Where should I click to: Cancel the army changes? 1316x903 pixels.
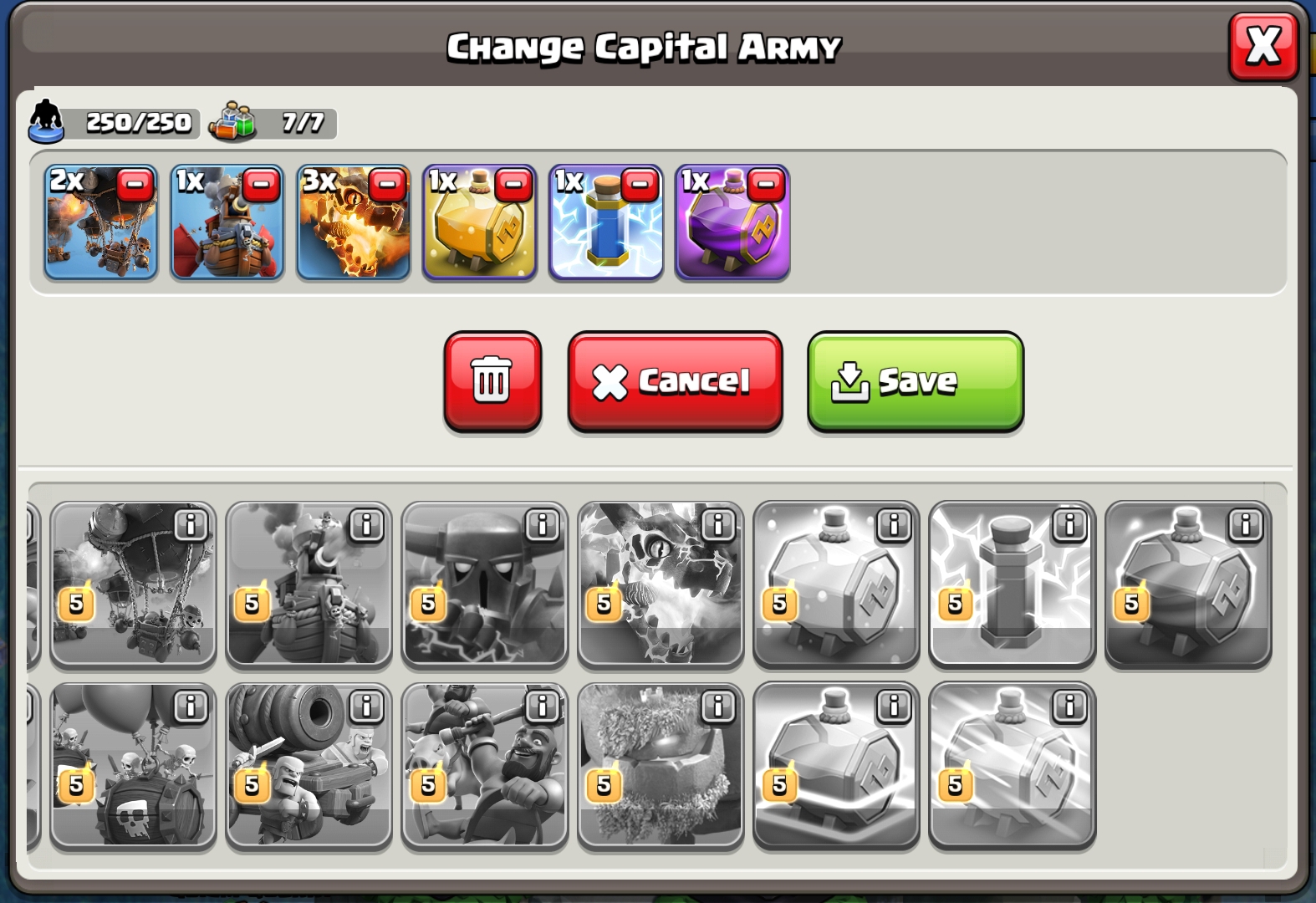click(675, 380)
